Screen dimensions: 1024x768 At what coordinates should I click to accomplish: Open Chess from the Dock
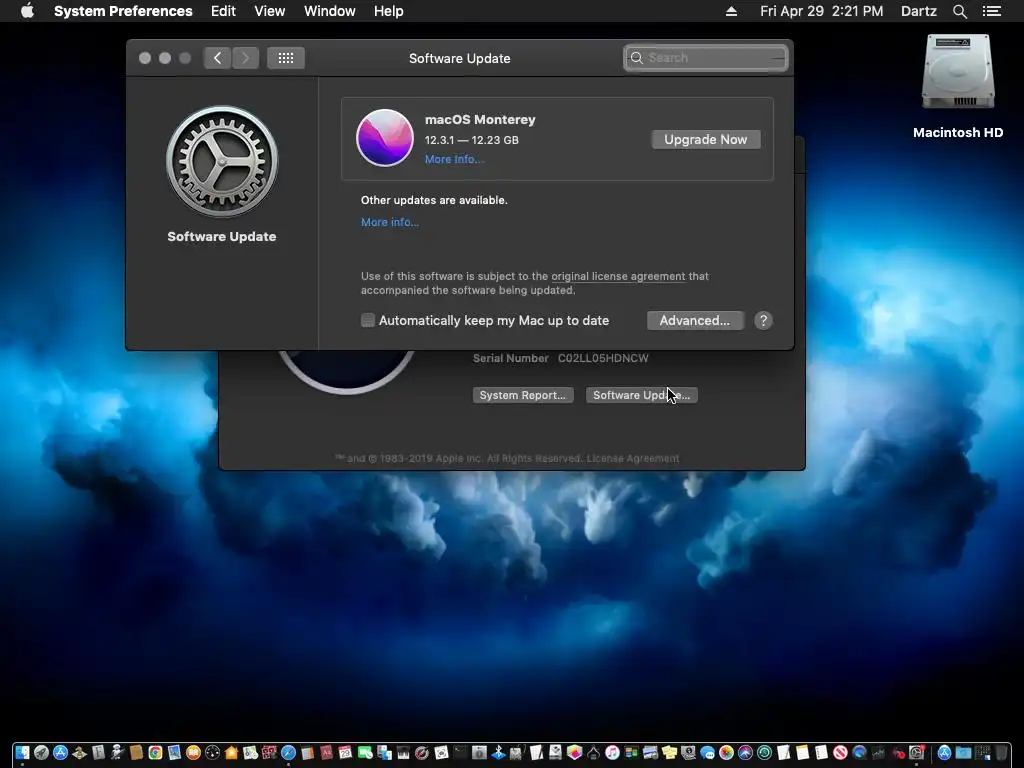[79, 752]
